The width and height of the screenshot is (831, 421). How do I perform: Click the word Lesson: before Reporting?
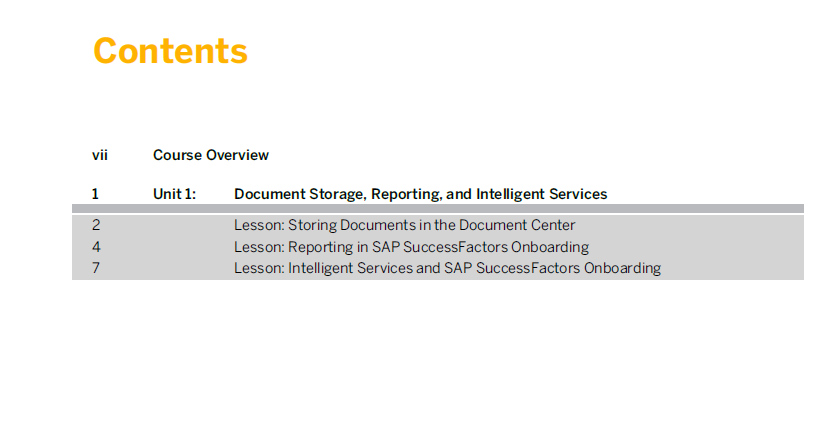[x=259, y=247]
